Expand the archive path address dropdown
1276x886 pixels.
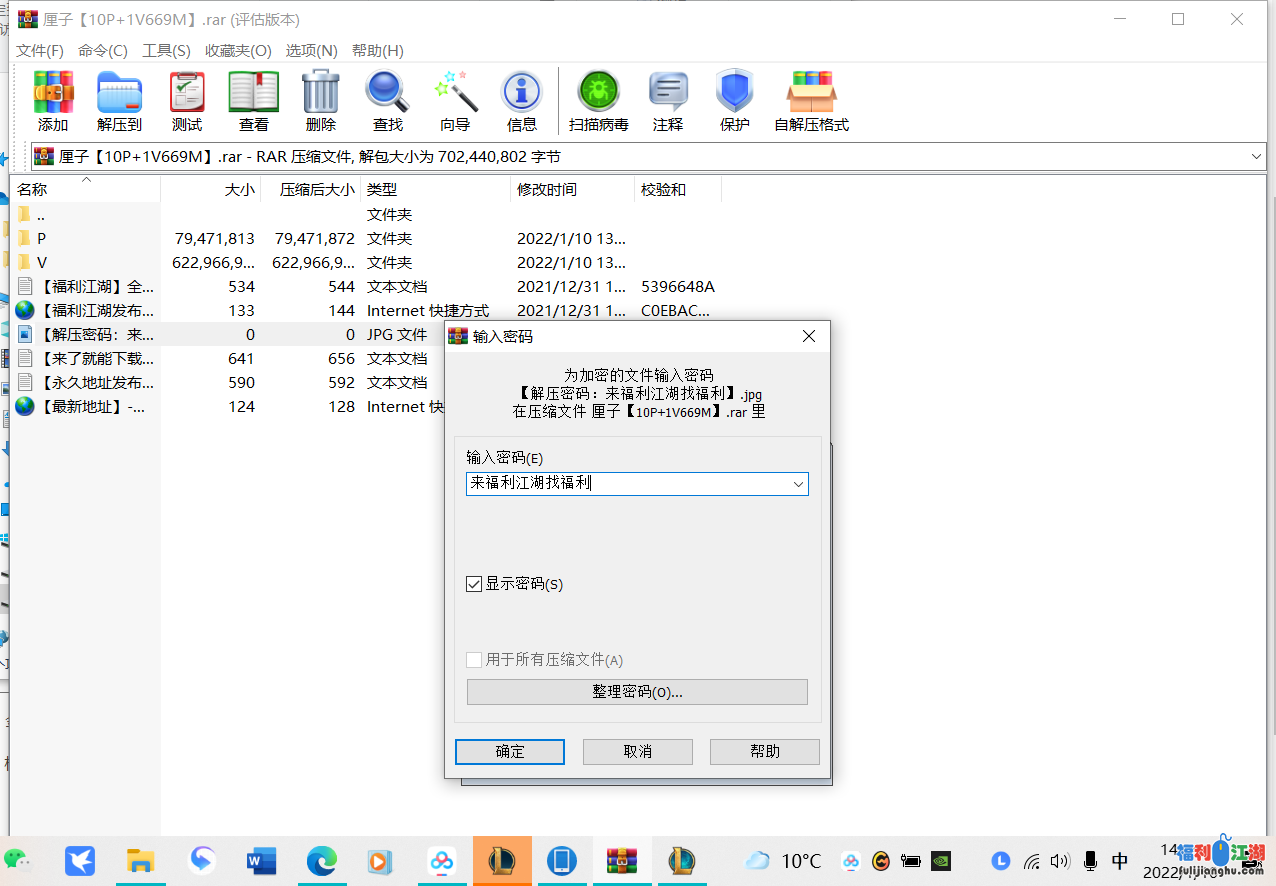tap(1256, 157)
